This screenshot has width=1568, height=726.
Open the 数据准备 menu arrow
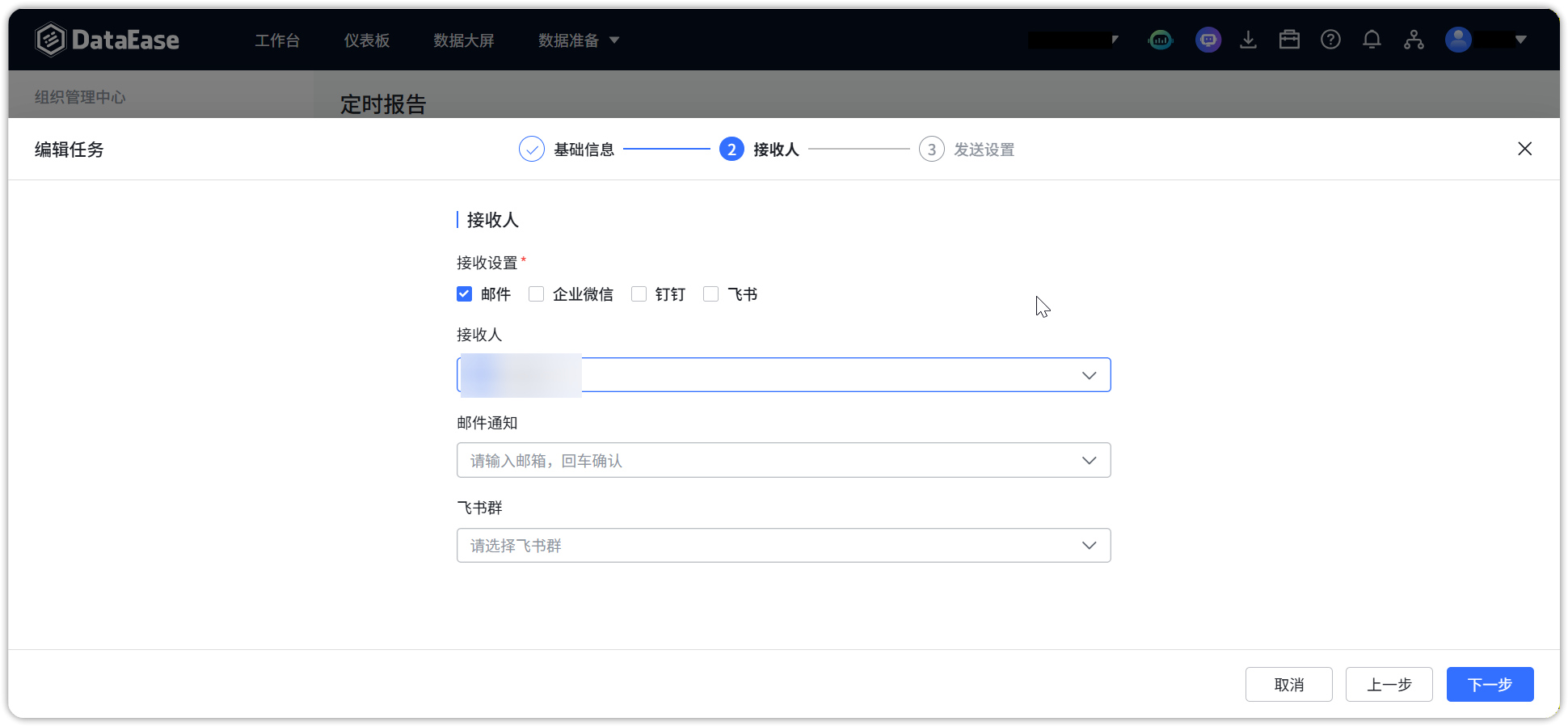point(614,40)
